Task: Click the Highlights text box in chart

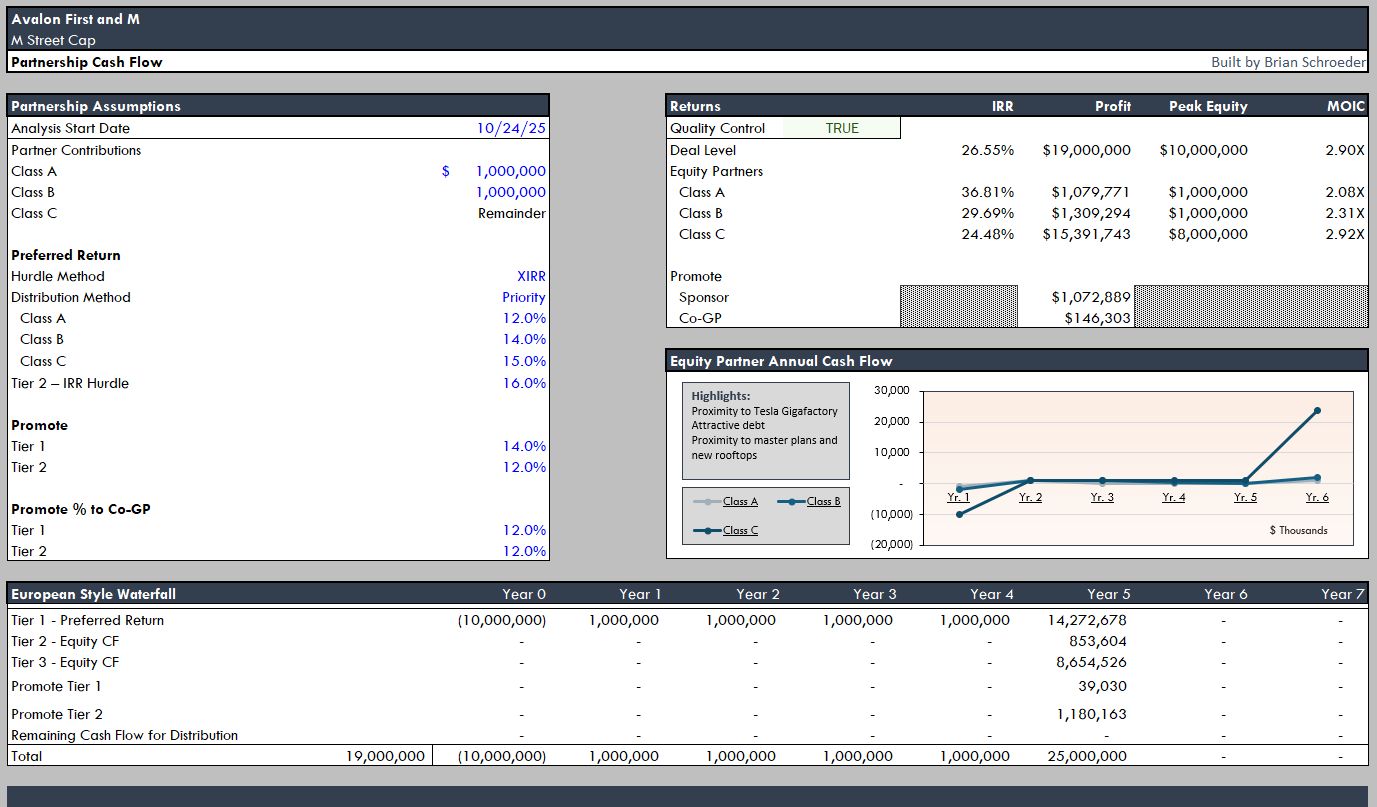Action: (765, 431)
